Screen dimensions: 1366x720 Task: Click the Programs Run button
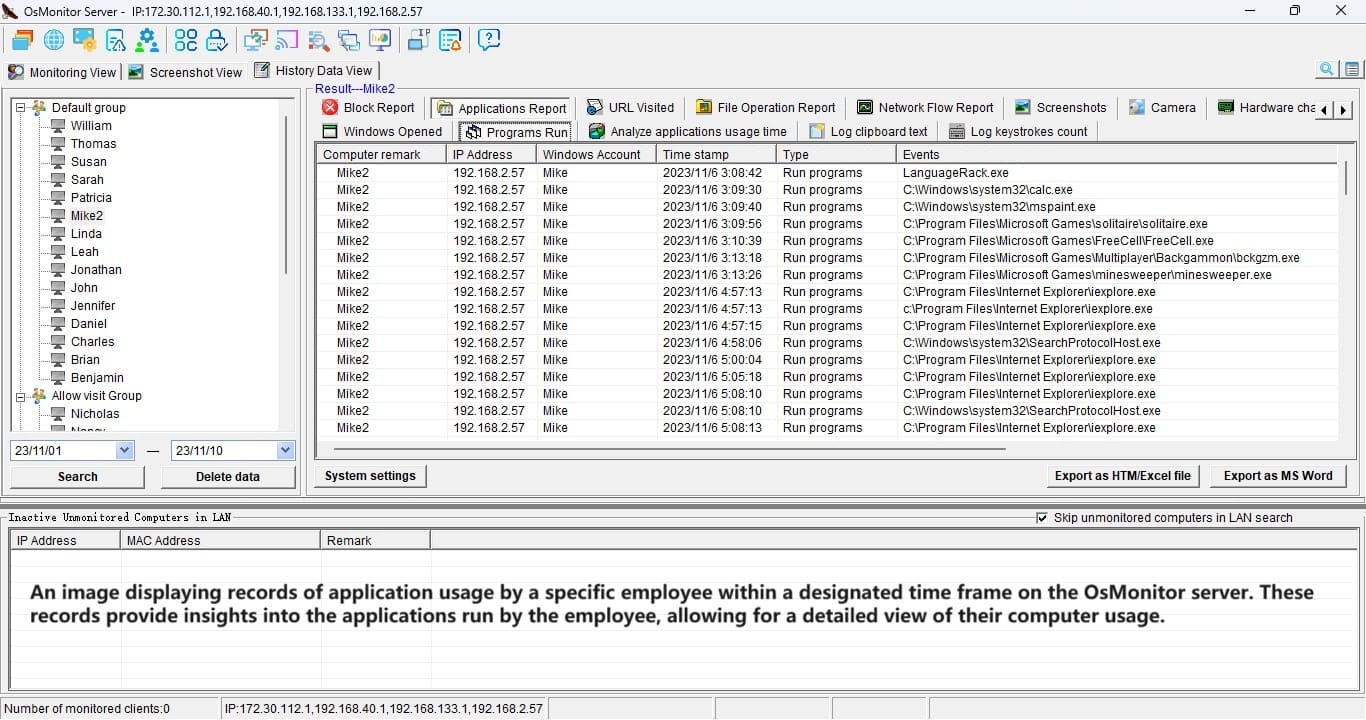516,132
